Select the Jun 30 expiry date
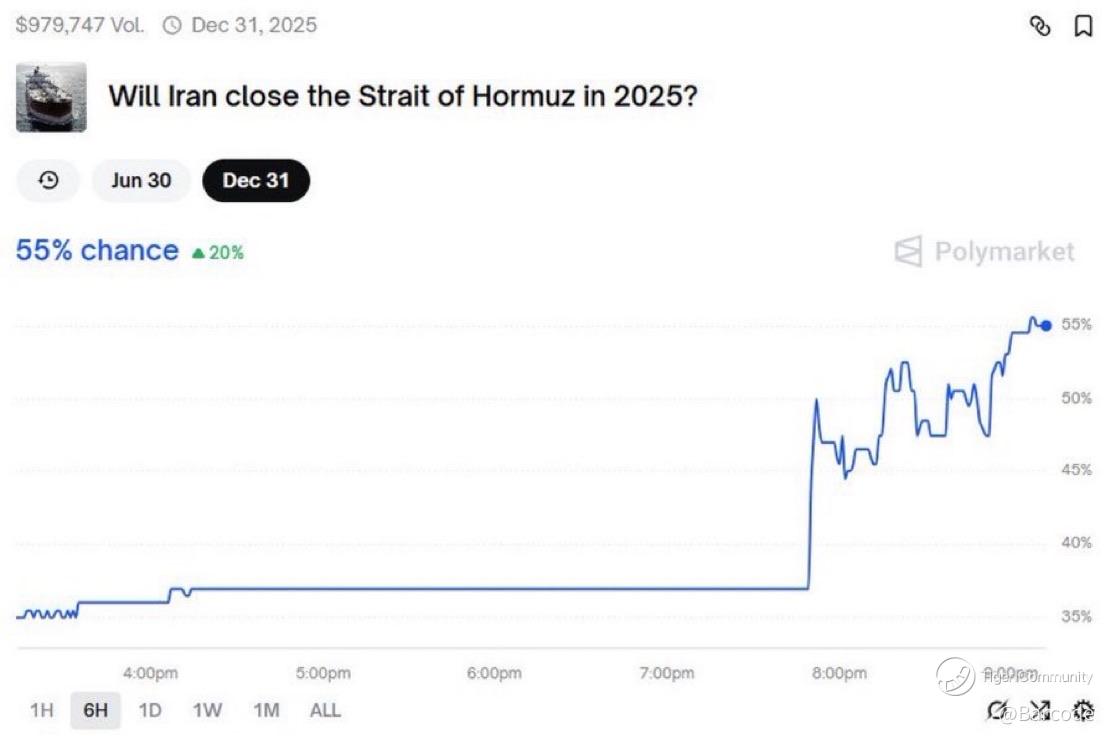1116x739 pixels. tap(141, 181)
